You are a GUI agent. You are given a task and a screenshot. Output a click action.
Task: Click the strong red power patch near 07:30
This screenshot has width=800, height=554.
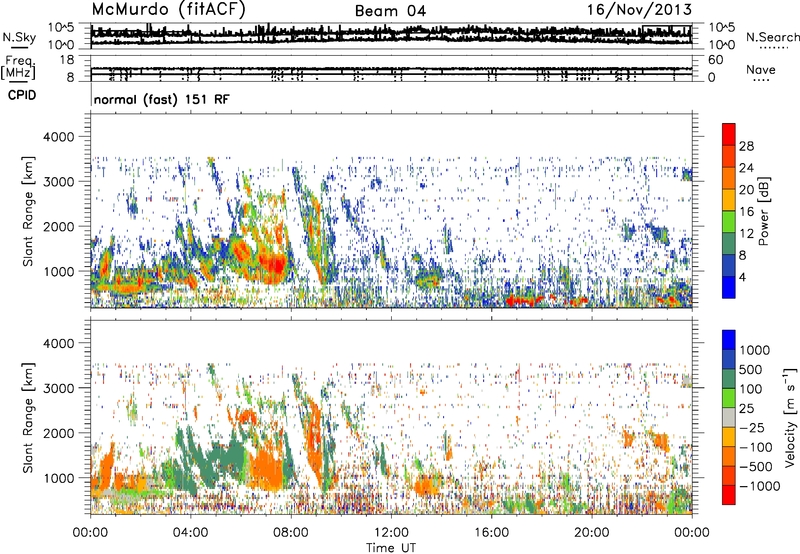[273, 264]
